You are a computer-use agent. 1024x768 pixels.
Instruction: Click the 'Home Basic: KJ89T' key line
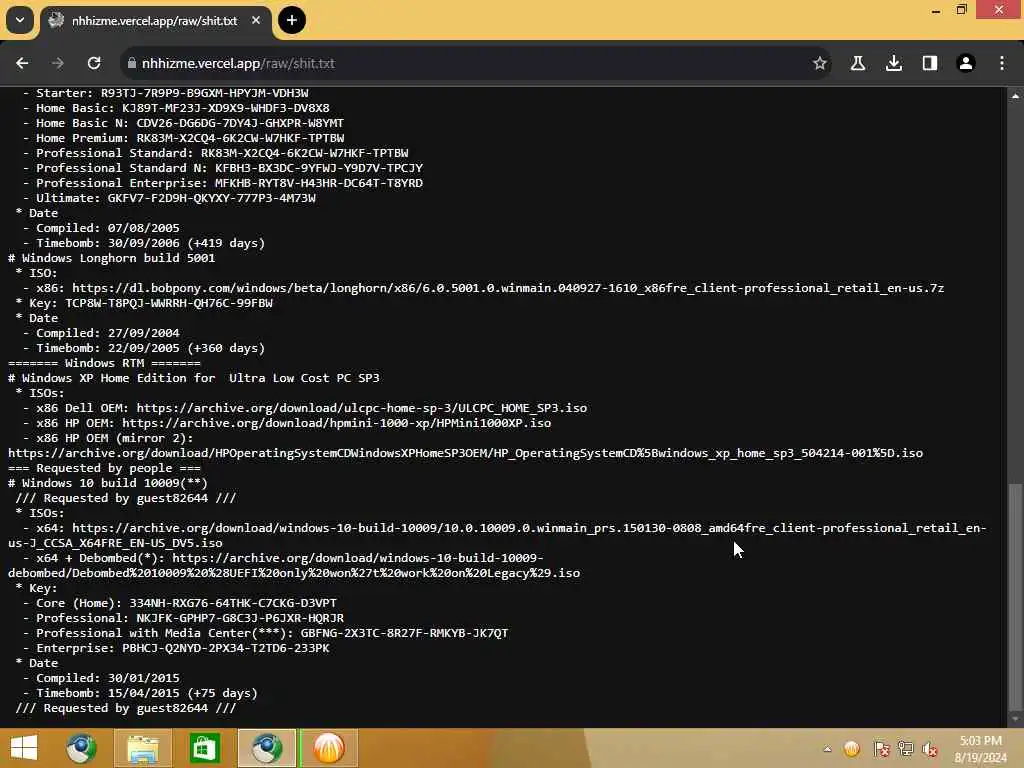(x=176, y=108)
